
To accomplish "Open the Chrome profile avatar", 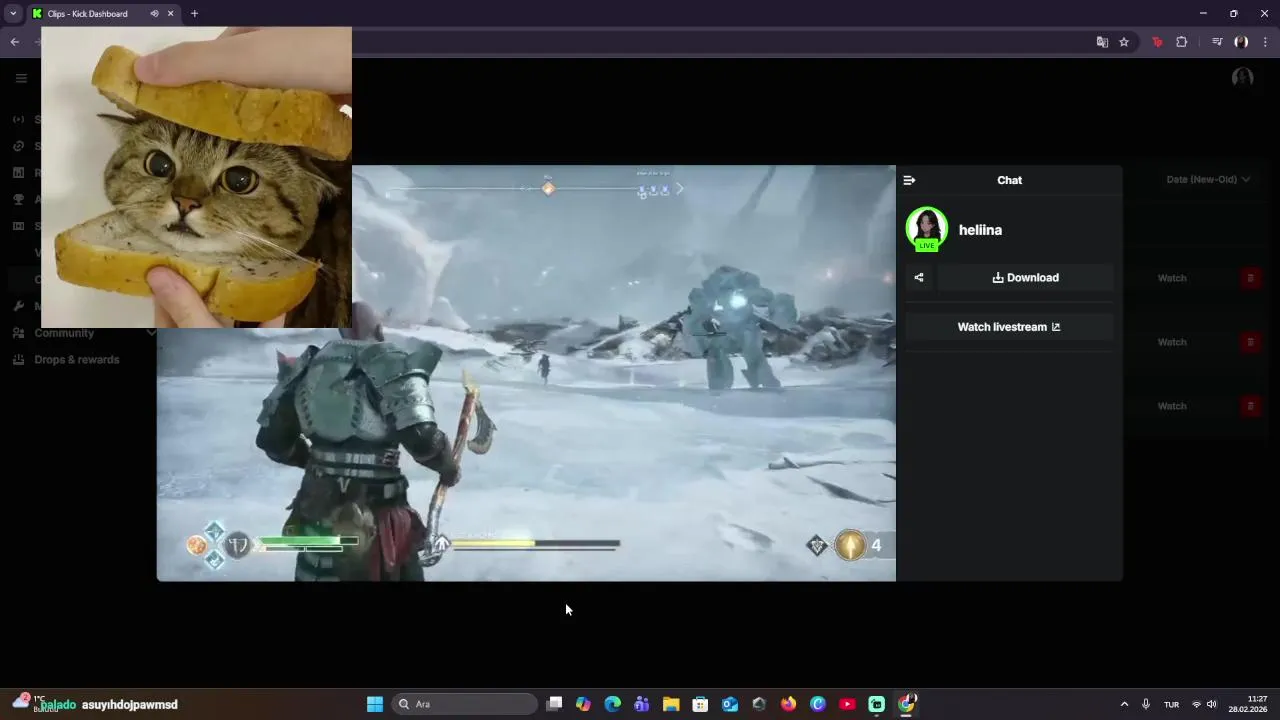I will pyautogui.click(x=1241, y=42).
